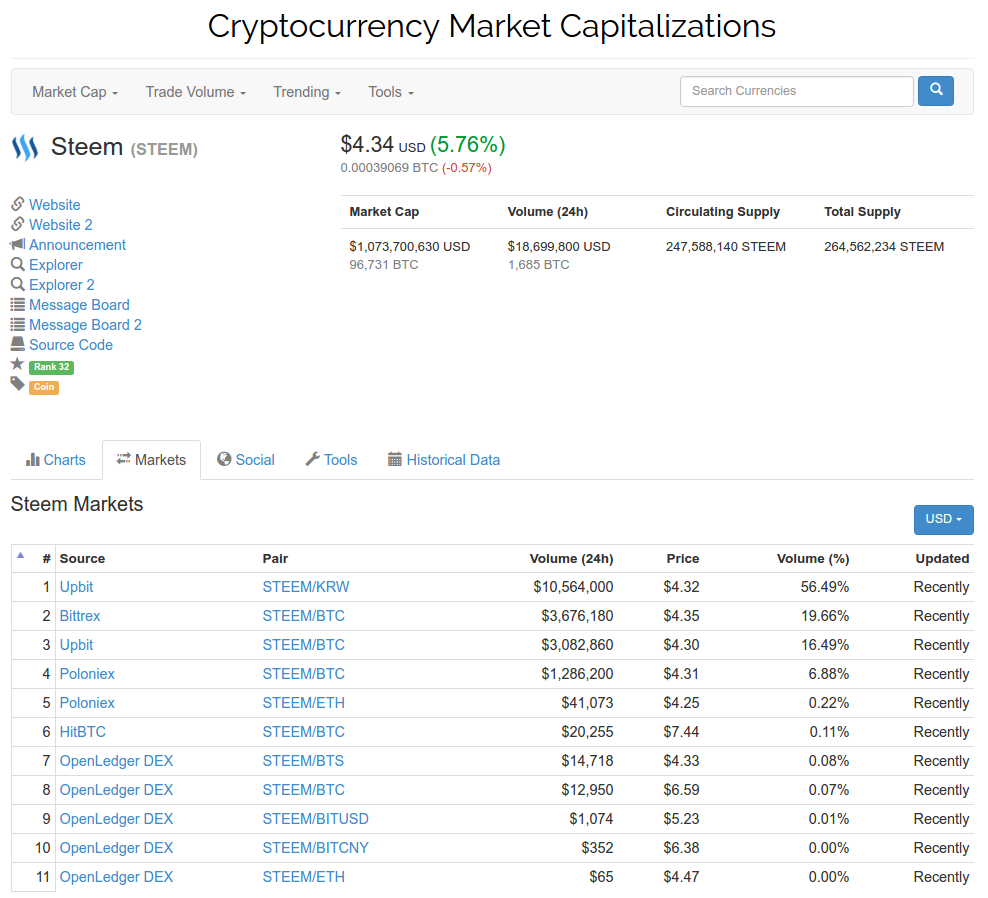Click the $18,699,800 USD volume value
This screenshot has width=988, height=898.
coord(559,246)
